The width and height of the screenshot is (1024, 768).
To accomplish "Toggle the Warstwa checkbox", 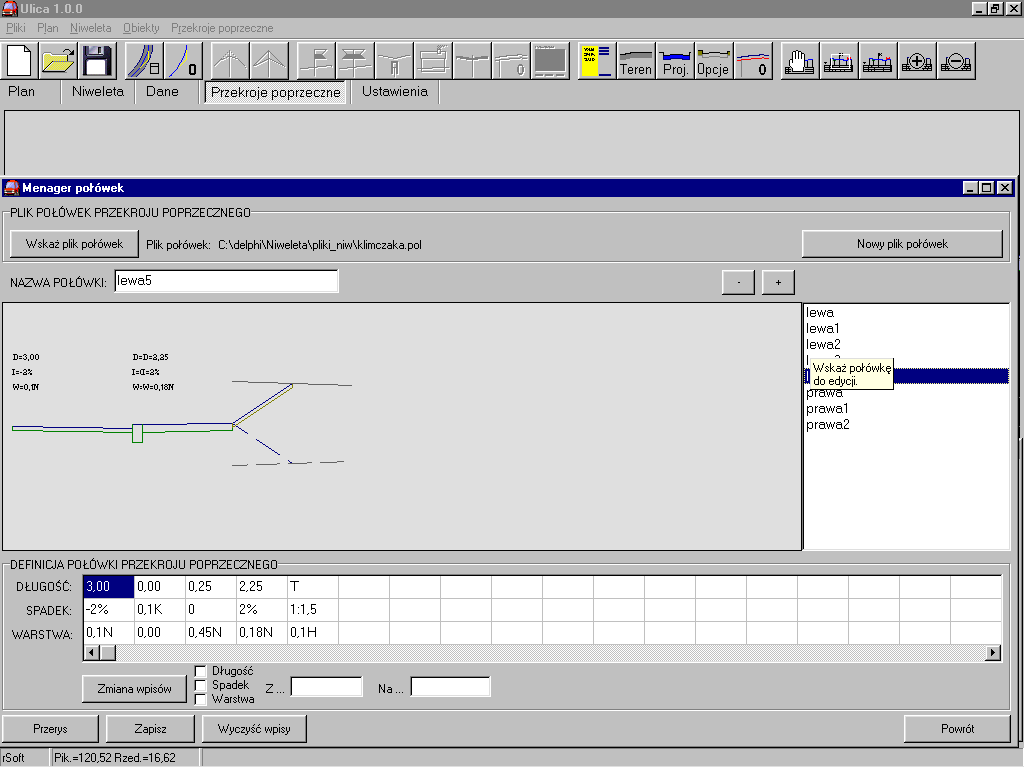I will pyautogui.click(x=201, y=699).
